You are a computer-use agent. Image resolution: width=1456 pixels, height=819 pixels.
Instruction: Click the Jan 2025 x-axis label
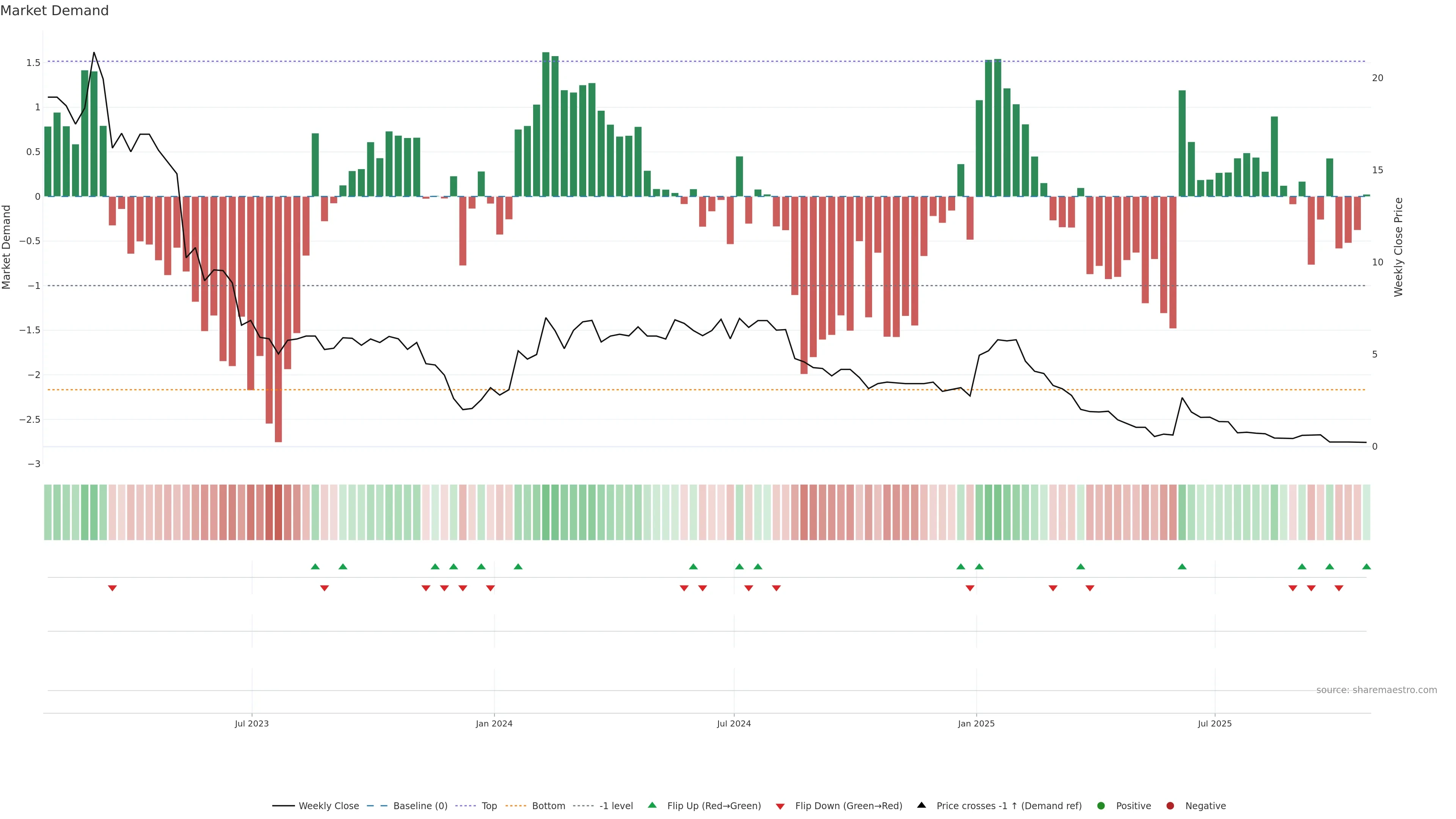click(x=976, y=723)
